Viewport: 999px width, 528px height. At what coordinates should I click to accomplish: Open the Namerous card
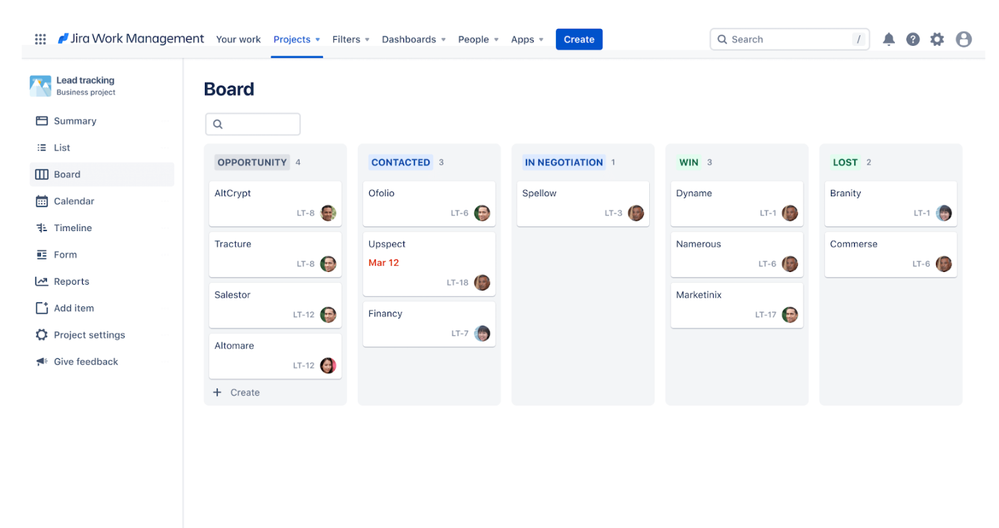(x=737, y=254)
